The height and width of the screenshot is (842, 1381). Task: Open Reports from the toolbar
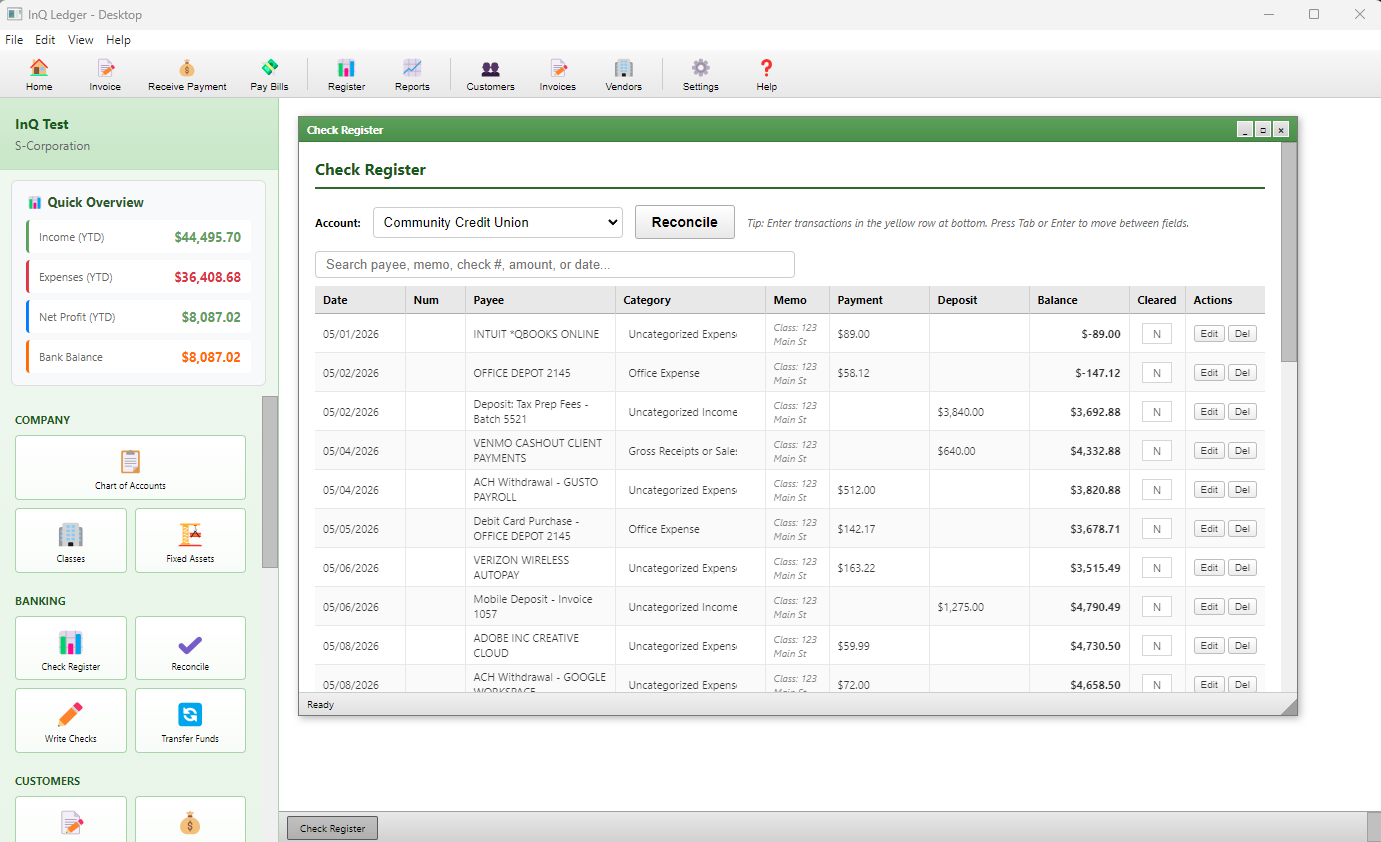coord(412,74)
